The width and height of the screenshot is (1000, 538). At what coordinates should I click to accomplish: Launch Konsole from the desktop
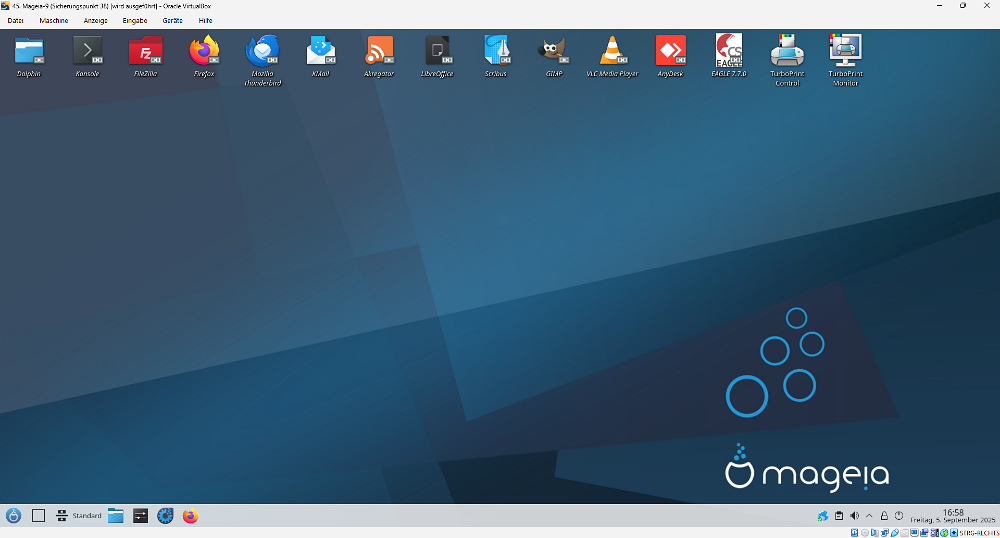pyautogui.click(x=88, y=51)
